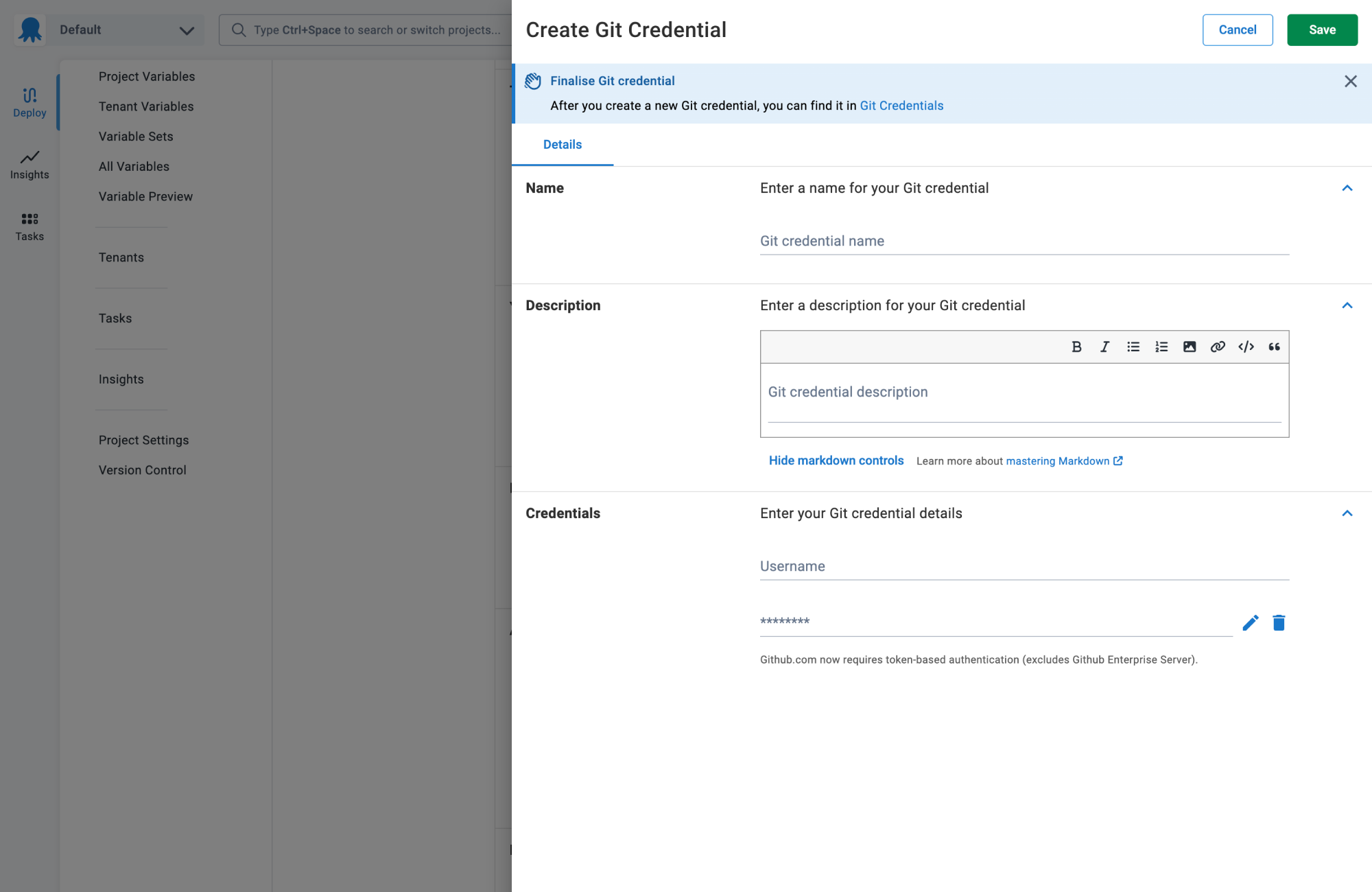Collapse the Name section
Screen dimensions: 1372x892
coord(1347,188)
